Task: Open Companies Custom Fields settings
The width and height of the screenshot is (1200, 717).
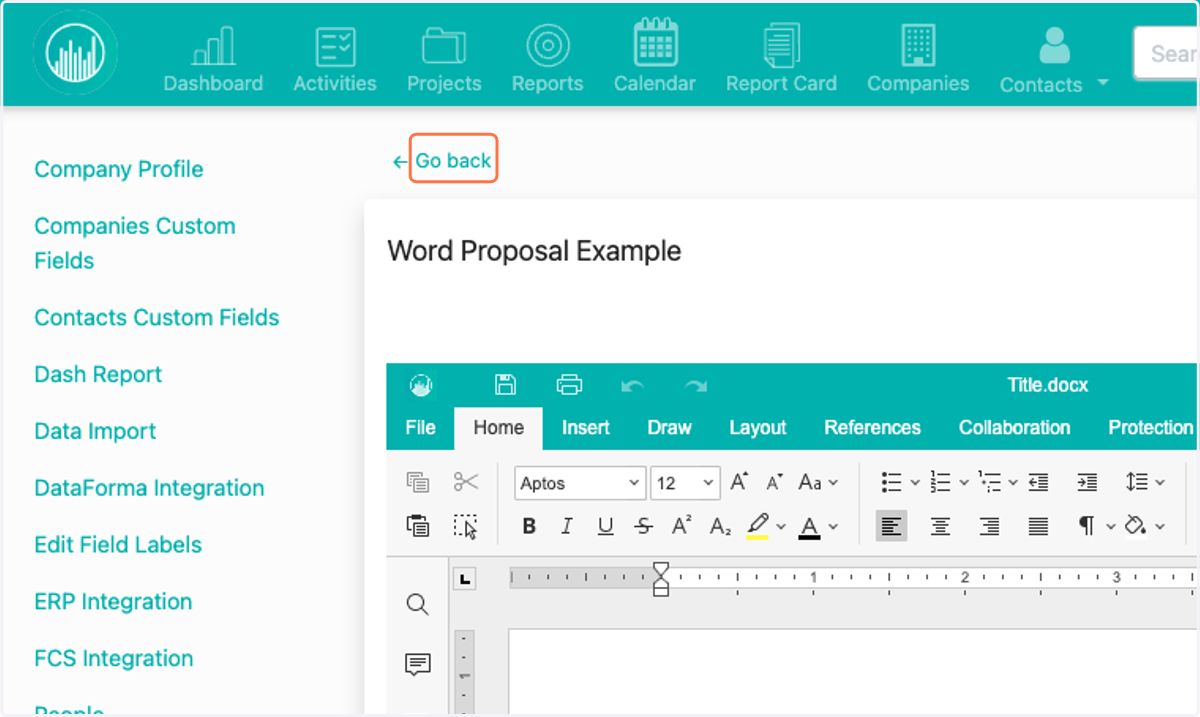Action: pos(135,243)
